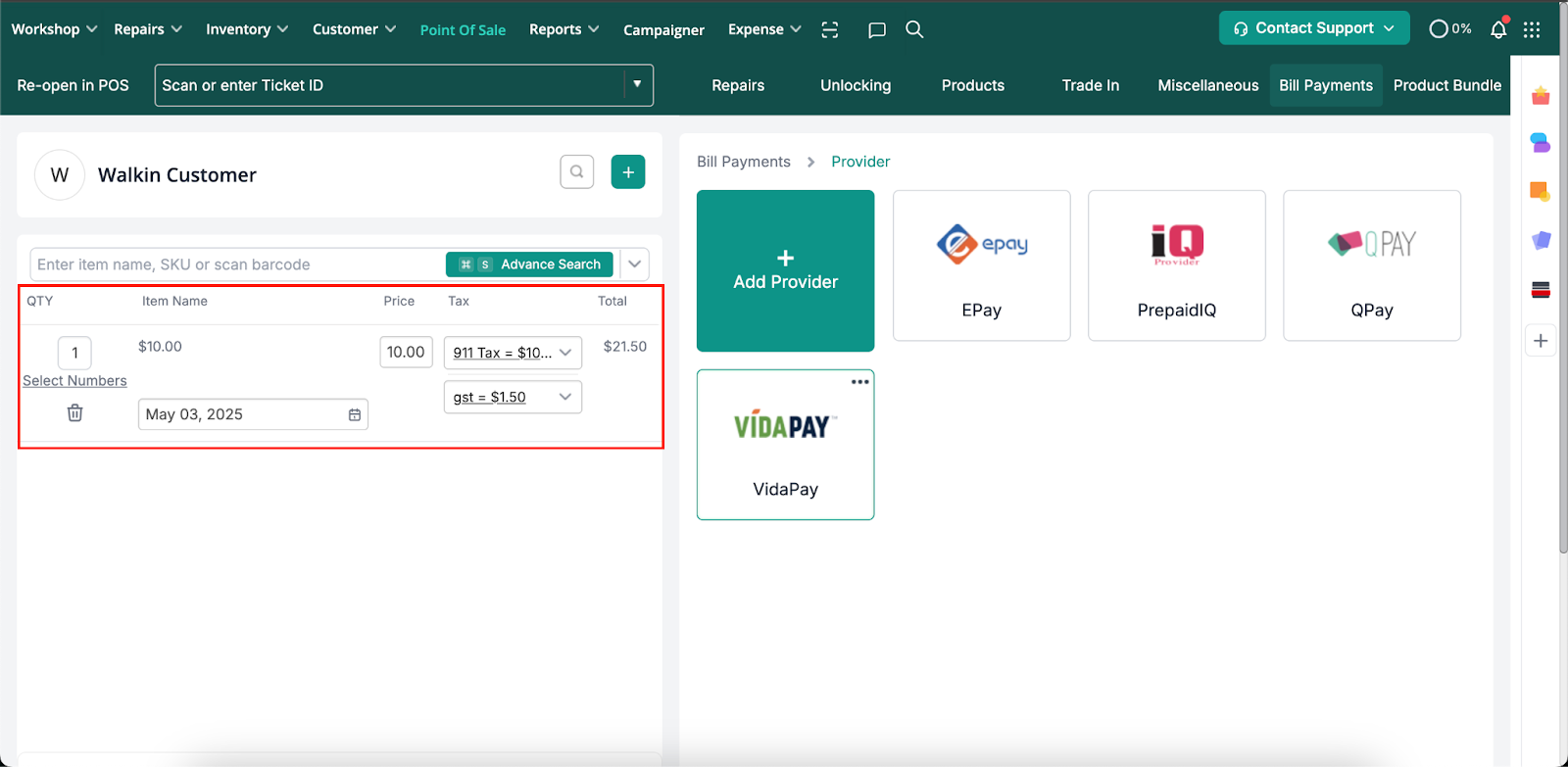Click Provider breadcrumb link
This screenshot has height=767, width=1568.
tap(860, 162)
